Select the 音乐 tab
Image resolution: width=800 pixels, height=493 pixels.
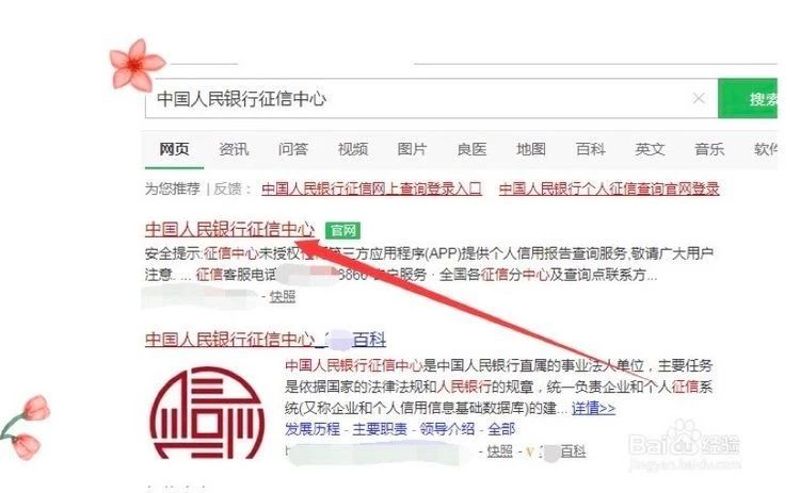click(x=709, y=150)
